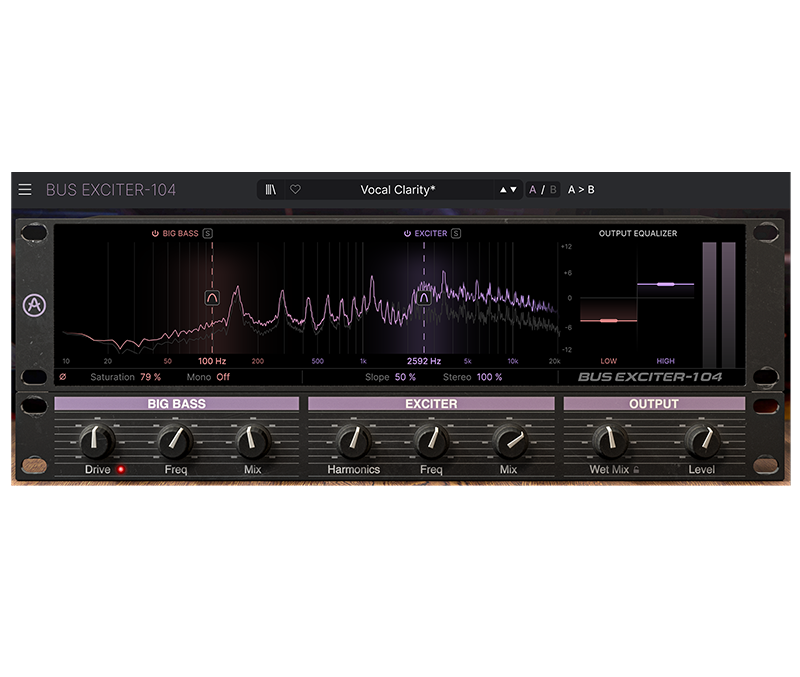Copy settings using A > B button
This screenshot has height=677, width=800.
click(581, 189)
